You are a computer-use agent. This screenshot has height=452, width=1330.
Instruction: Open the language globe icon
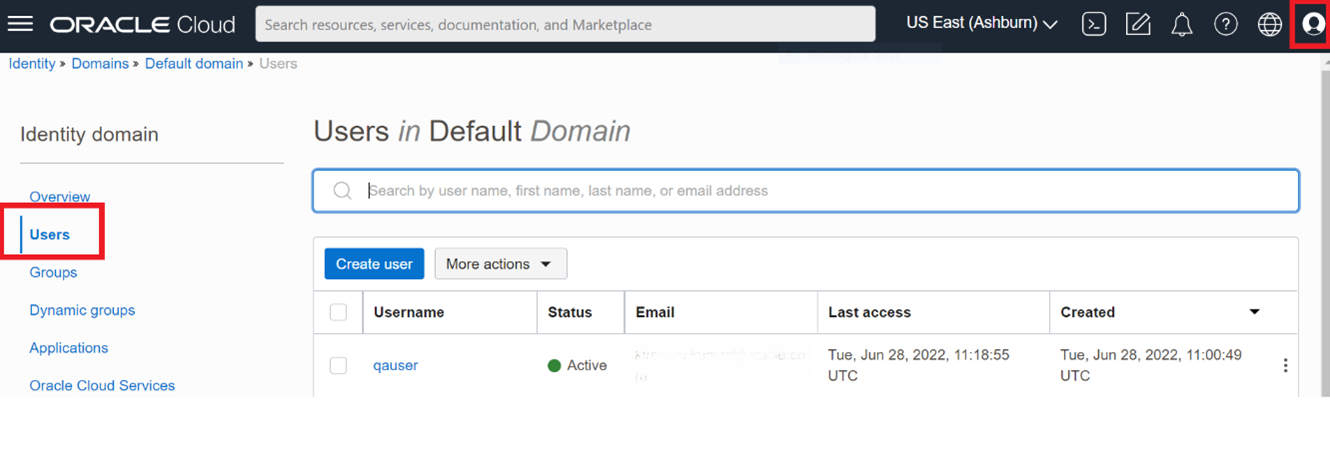point(1270,24)
